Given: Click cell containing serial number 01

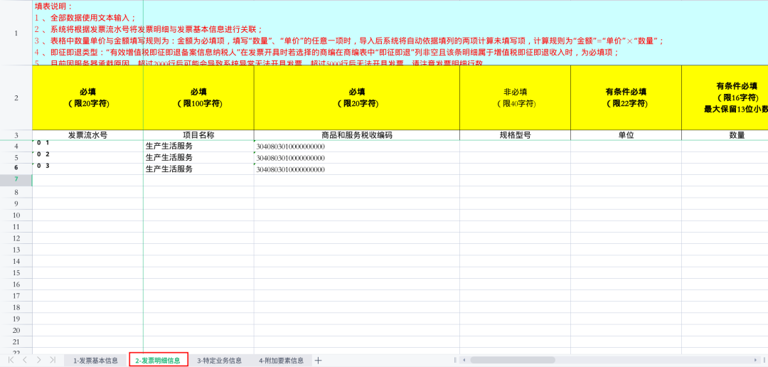Looking at the screenshot, I should [88, 146].
